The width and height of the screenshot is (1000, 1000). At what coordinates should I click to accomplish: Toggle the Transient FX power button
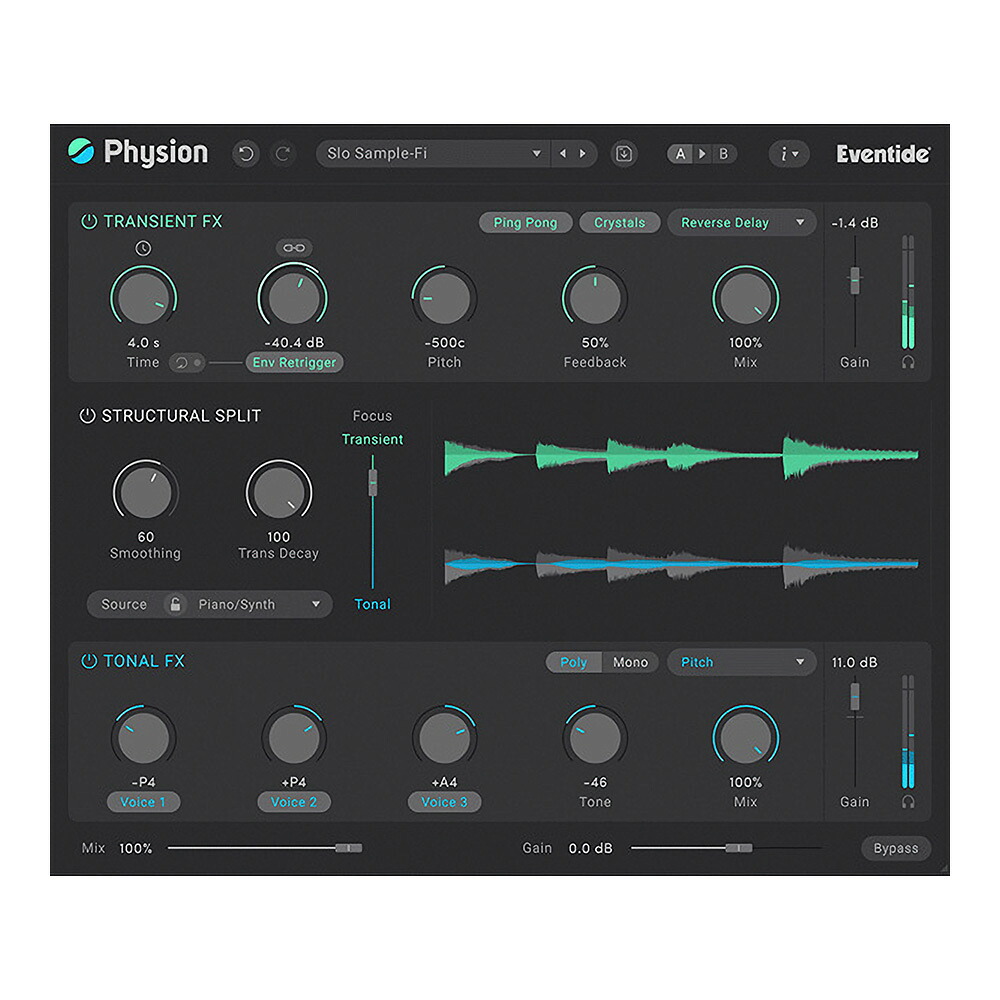click(89, 221)
